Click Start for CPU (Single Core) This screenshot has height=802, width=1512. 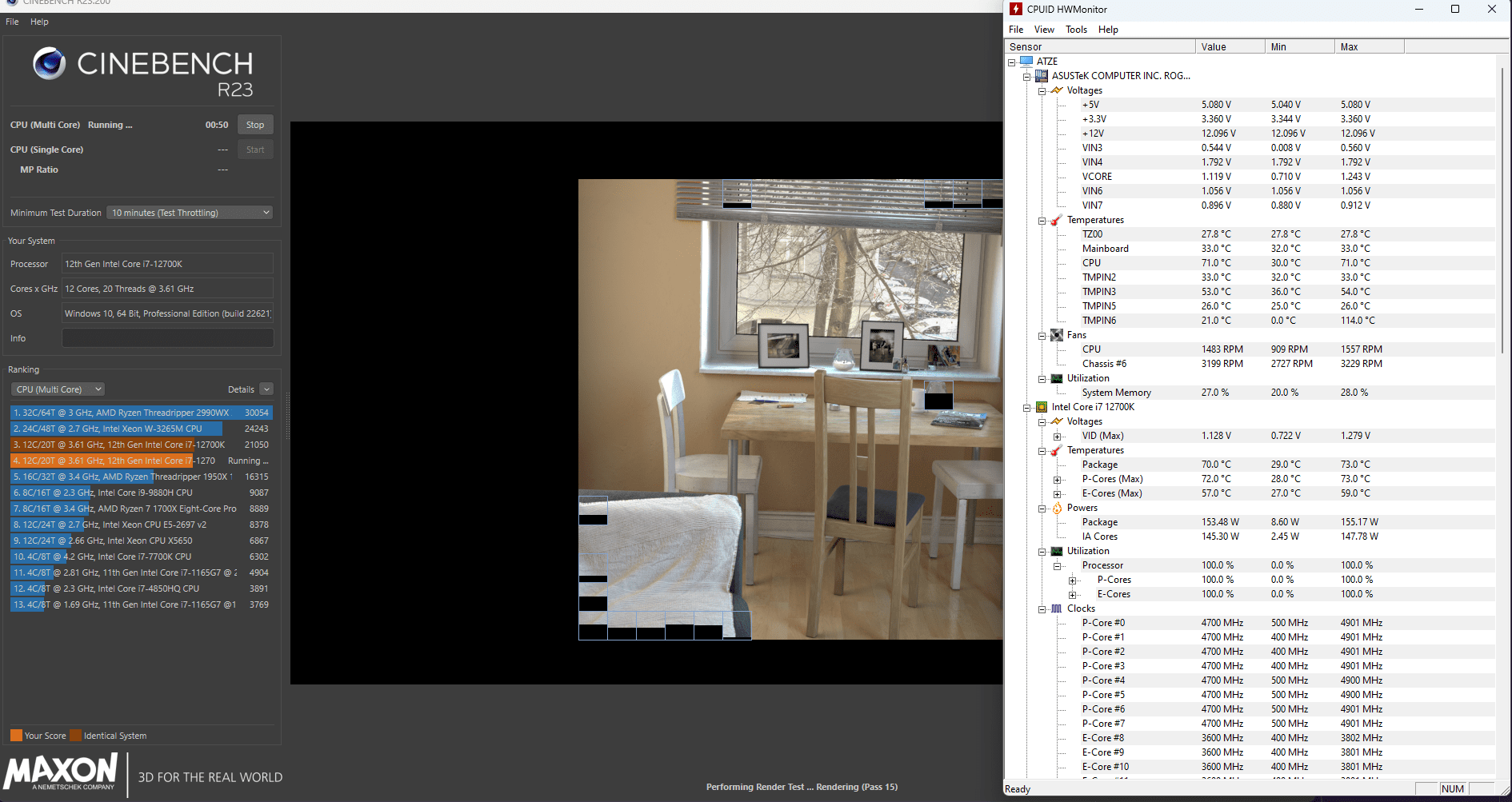point(255,150)
